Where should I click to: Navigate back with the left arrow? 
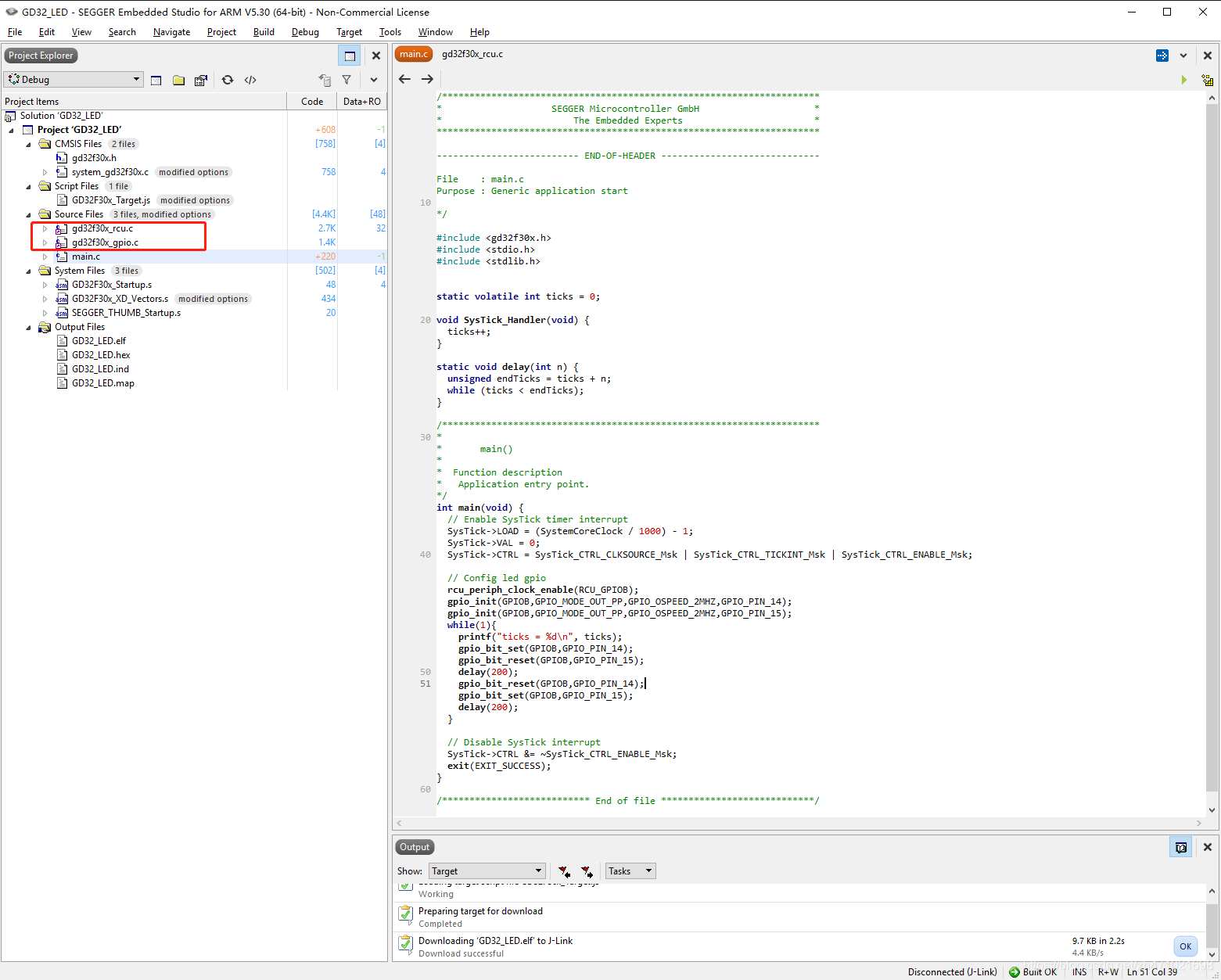pos(404,79)
